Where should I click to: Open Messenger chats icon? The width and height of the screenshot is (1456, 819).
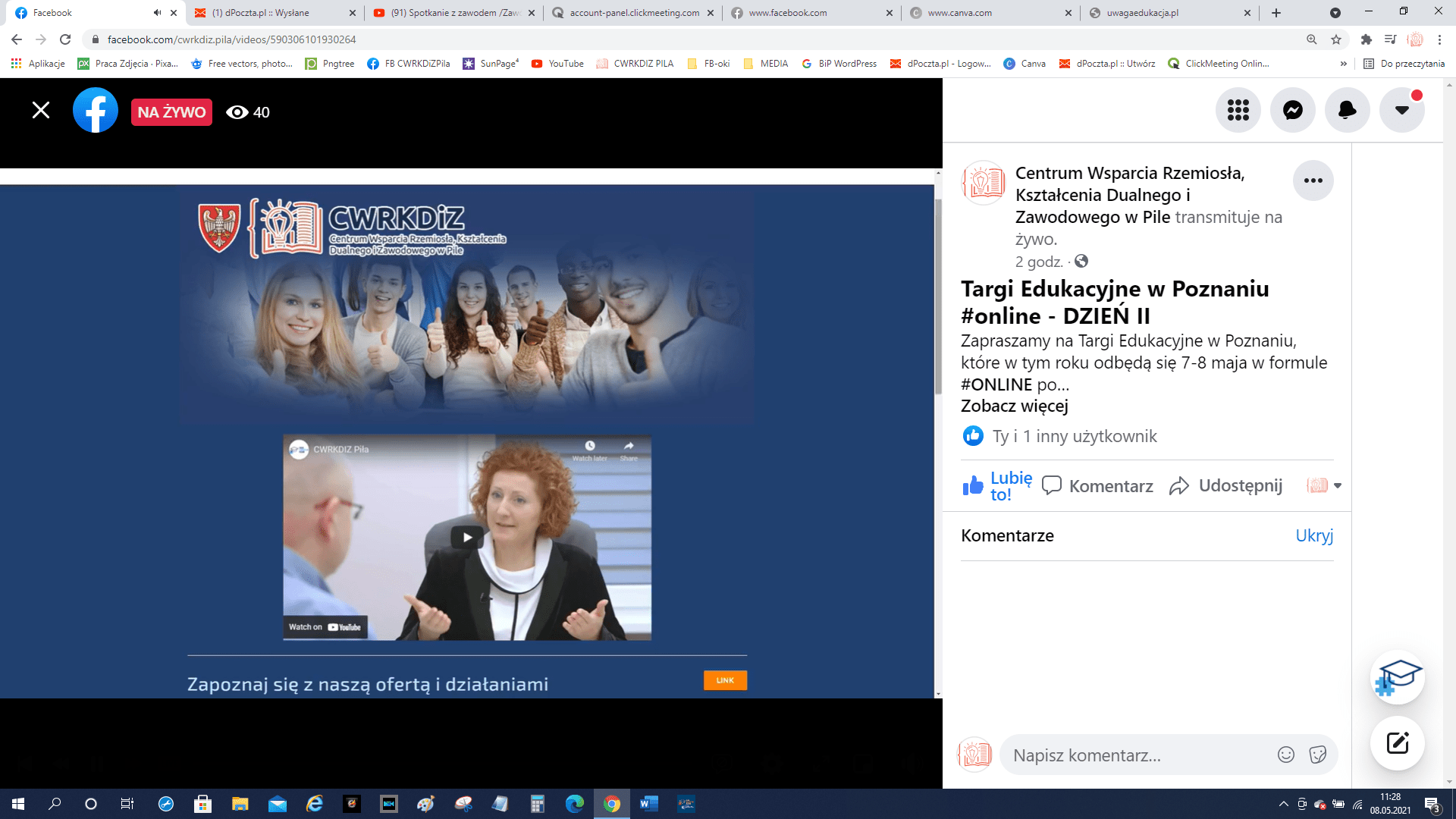[x=1292, y=111]
